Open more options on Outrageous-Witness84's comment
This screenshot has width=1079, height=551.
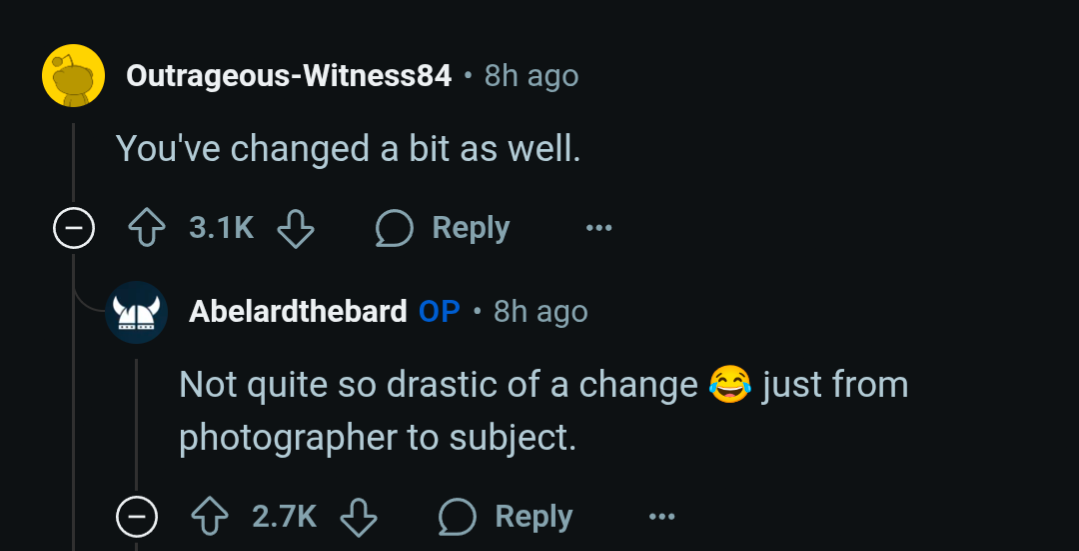tap(599, 228)
